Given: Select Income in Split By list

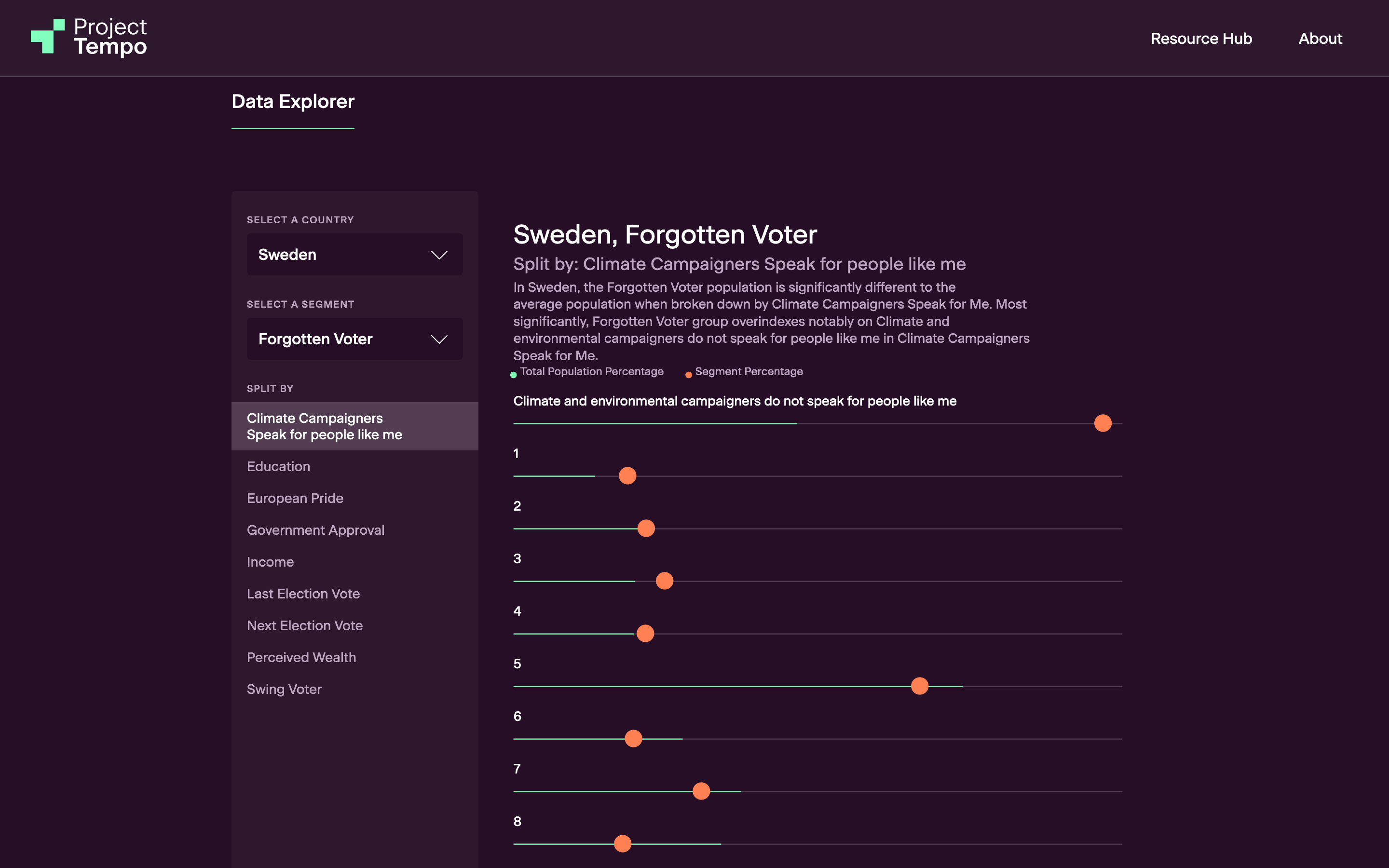Looking at the screenshot, I should 271,562.
